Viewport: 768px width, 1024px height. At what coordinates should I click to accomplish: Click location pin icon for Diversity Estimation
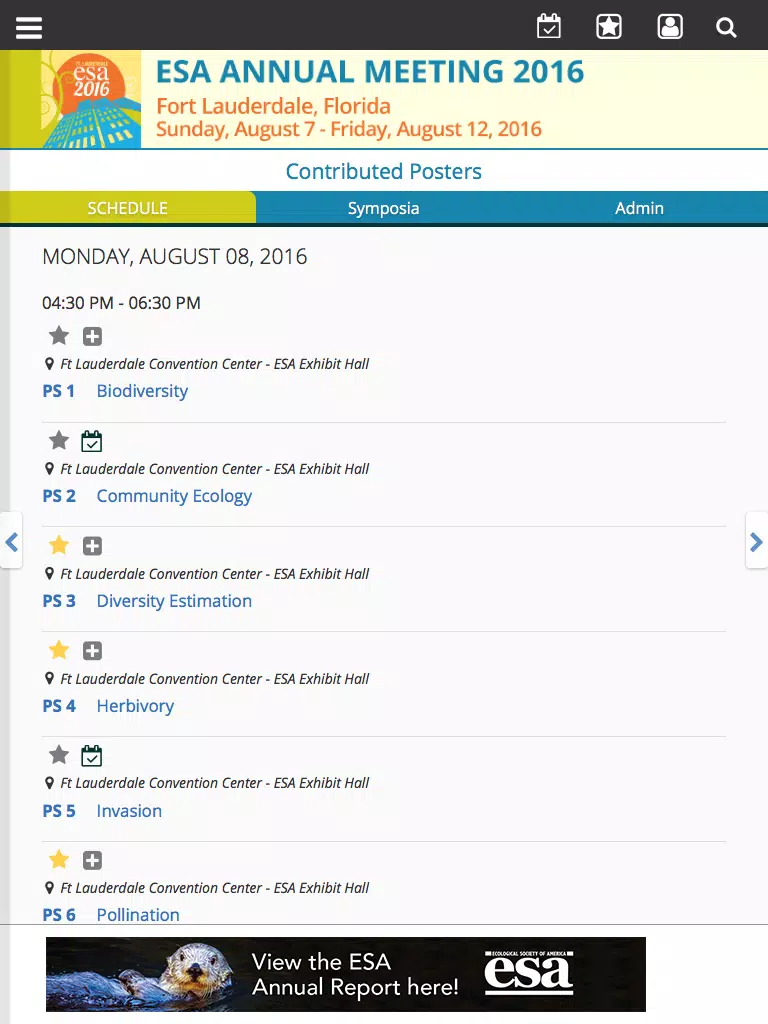point(49,574)
